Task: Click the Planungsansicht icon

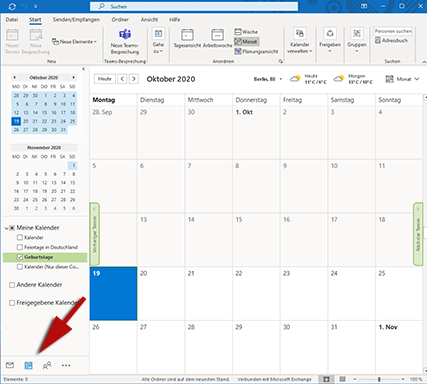Action: click(238, 51)
